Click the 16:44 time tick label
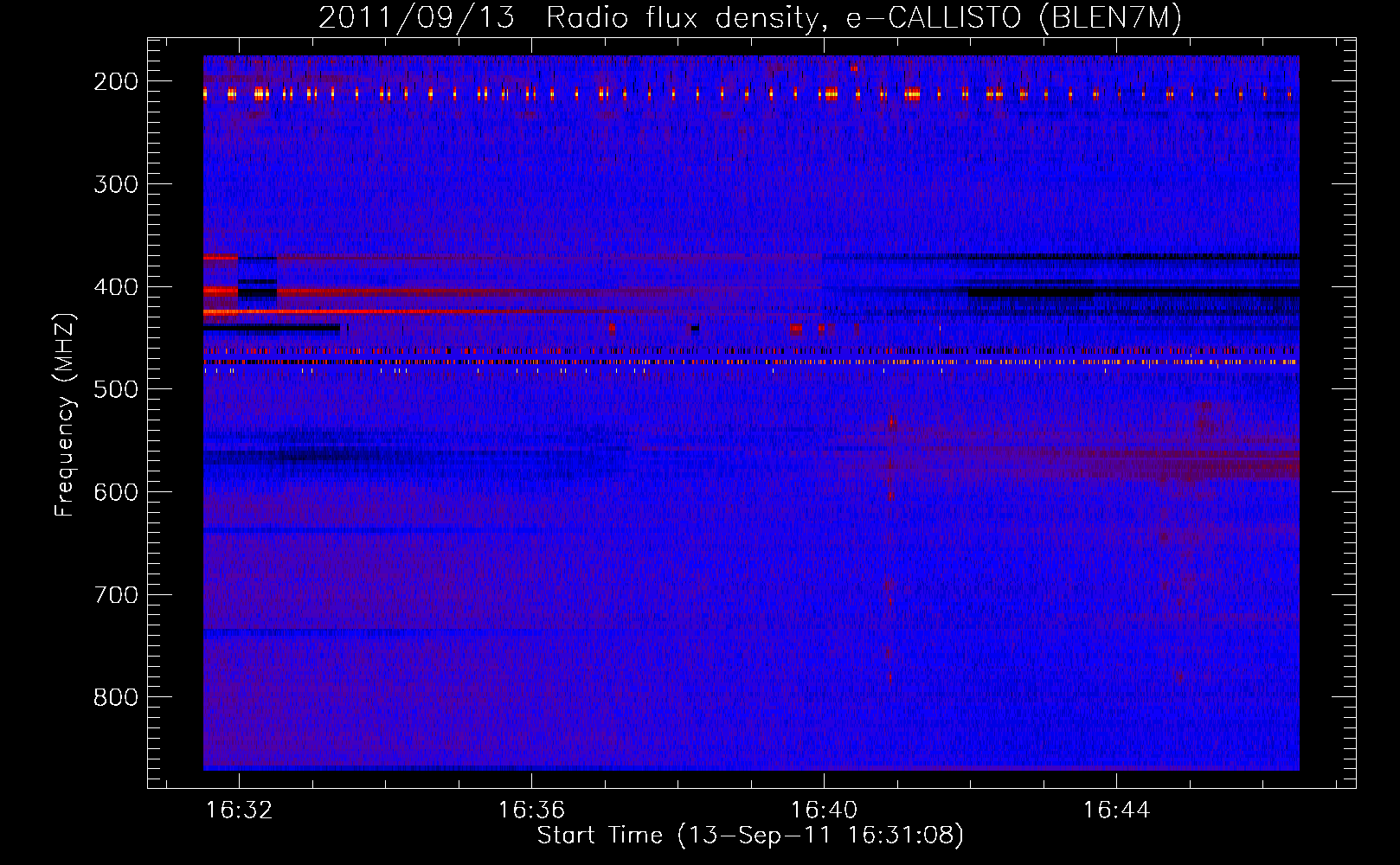The height and width of the screenshot is (865, 1400). tap(1116, 810)
